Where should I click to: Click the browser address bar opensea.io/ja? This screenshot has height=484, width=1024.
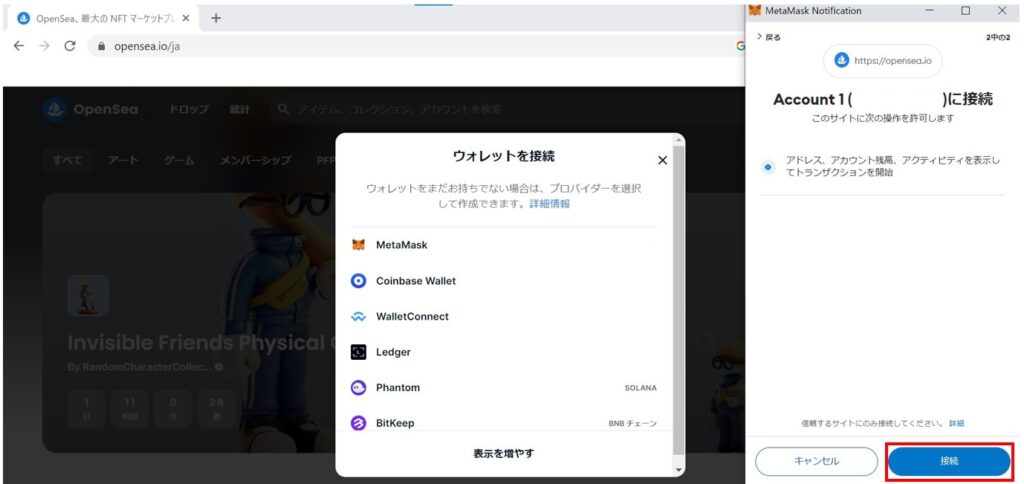click(x=147, y=47)
